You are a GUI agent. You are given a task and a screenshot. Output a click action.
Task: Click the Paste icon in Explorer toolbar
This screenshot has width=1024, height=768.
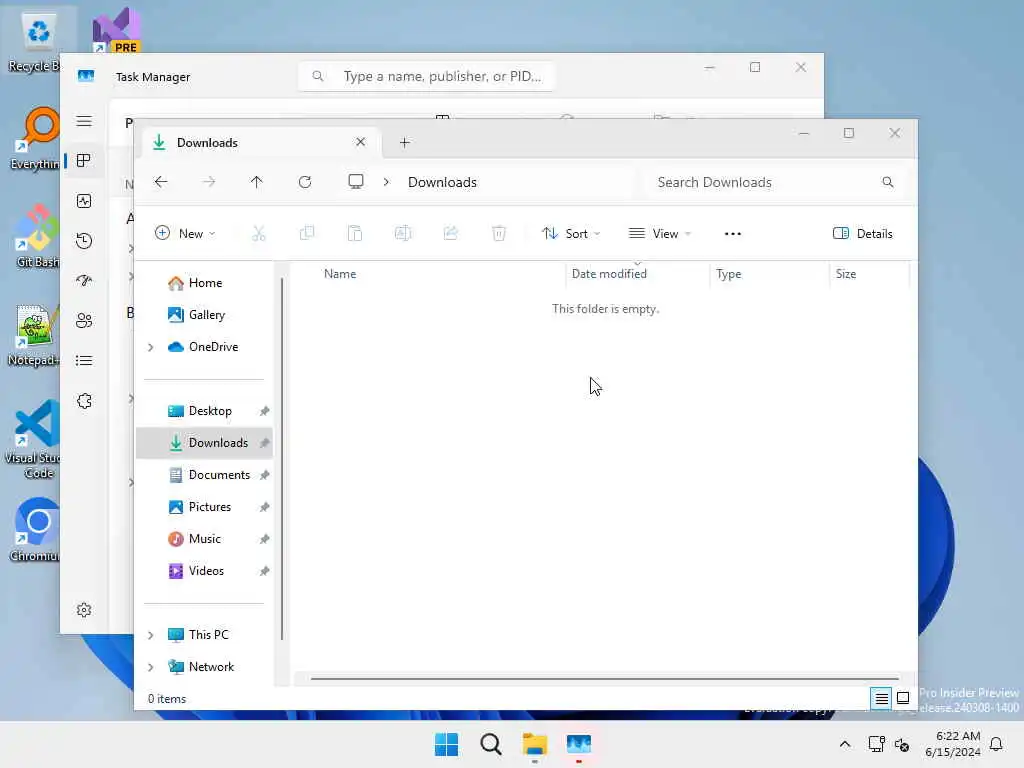tap(355, 233)
